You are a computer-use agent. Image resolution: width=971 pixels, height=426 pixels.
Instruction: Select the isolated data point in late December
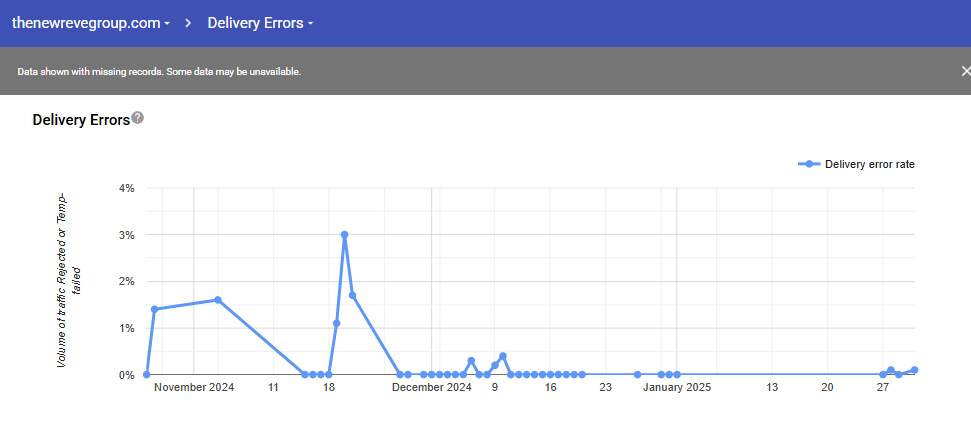(x=637, y=375)
